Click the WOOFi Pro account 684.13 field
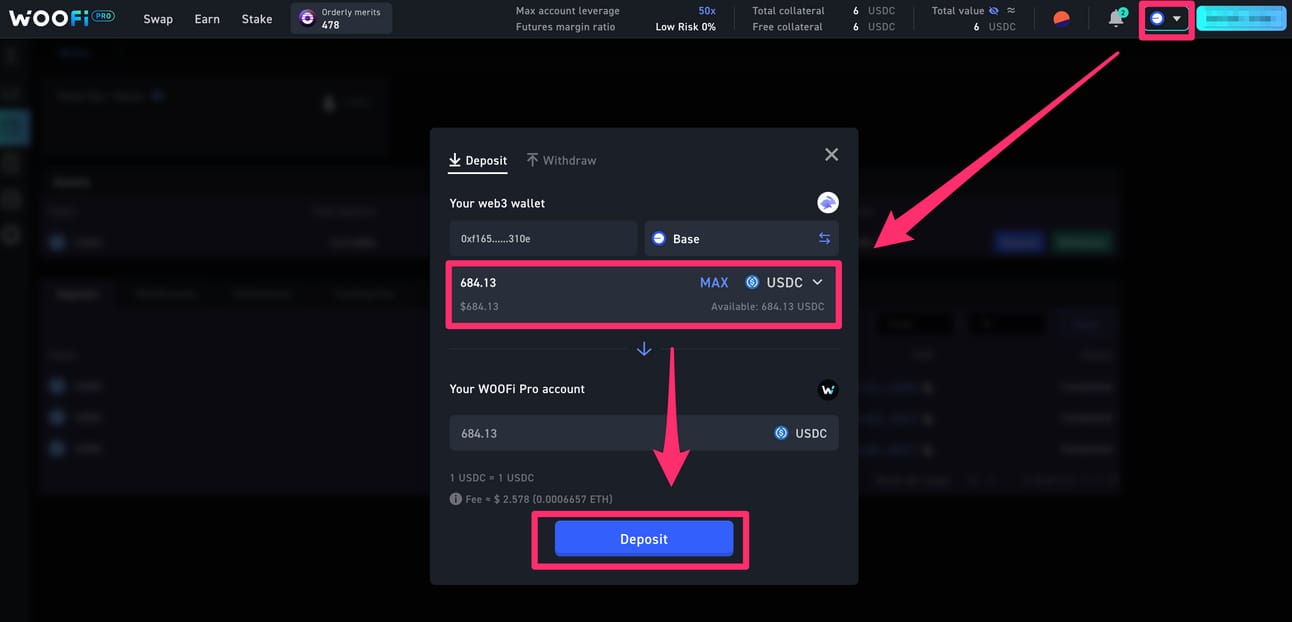This screenshot has width=1292, height=622. coord(644,433)
